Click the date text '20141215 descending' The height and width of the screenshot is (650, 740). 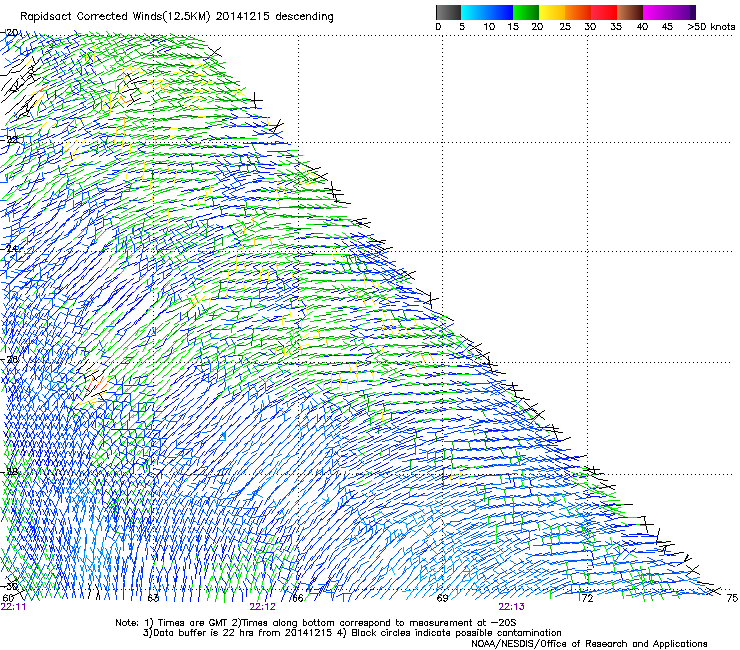[274, 17]
